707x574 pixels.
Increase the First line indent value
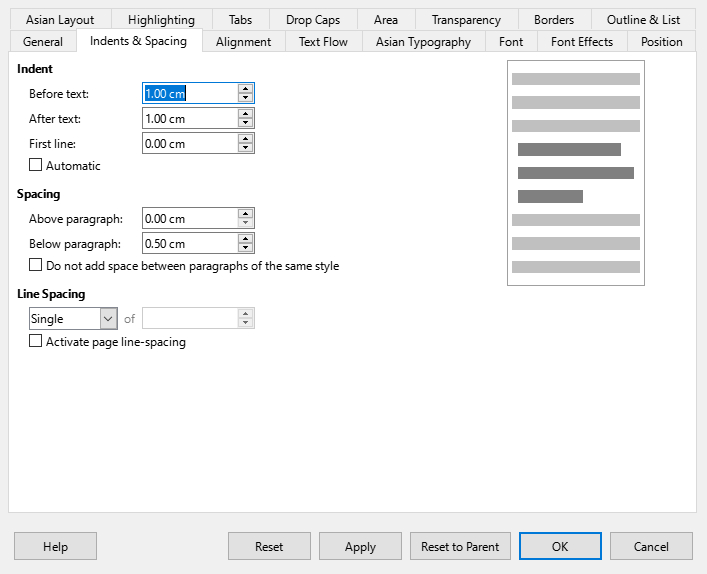(x=245, y=139)
